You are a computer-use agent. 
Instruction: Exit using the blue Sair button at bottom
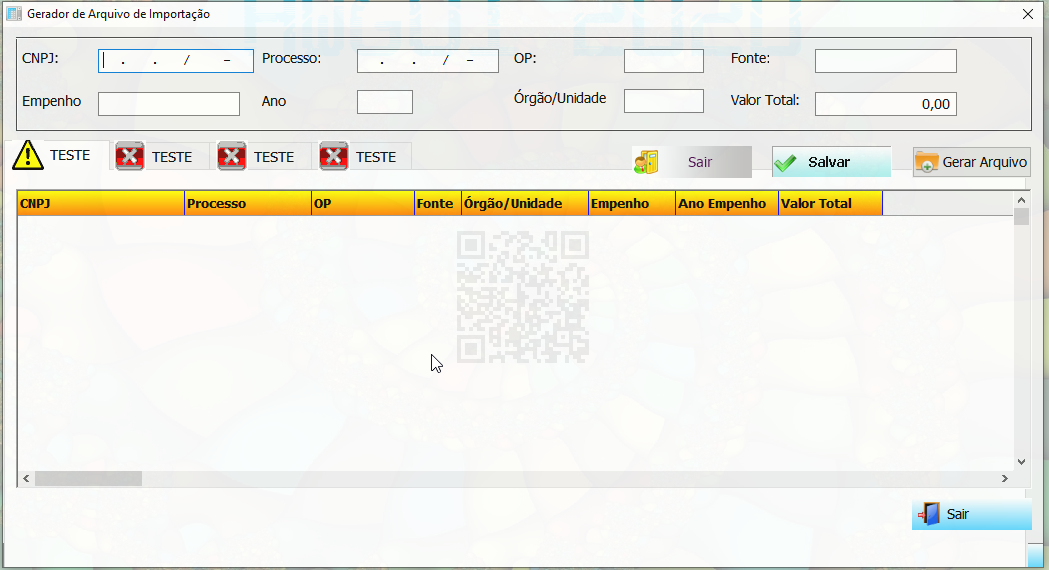tap(971, 514)
